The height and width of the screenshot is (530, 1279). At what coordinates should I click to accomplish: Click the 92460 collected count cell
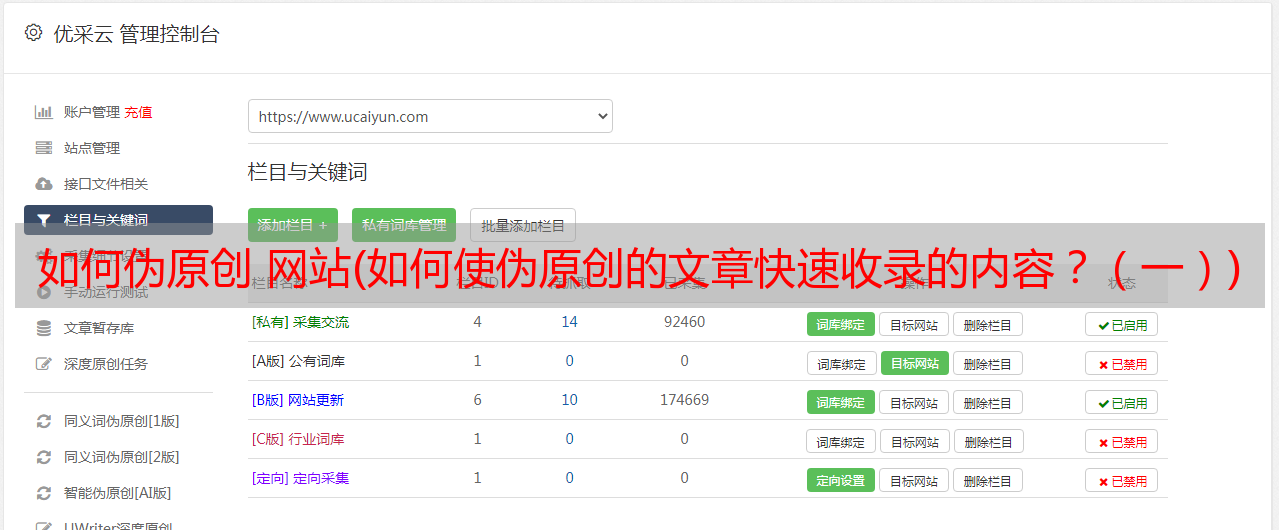coord(684,322)
